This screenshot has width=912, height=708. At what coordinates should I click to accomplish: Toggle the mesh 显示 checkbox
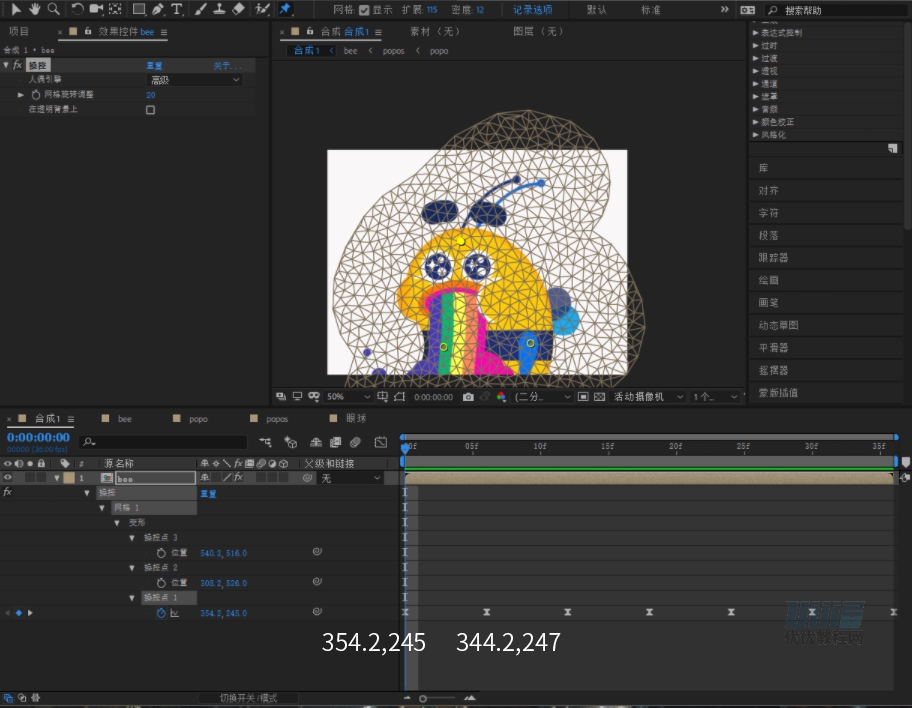click(364, 10)
